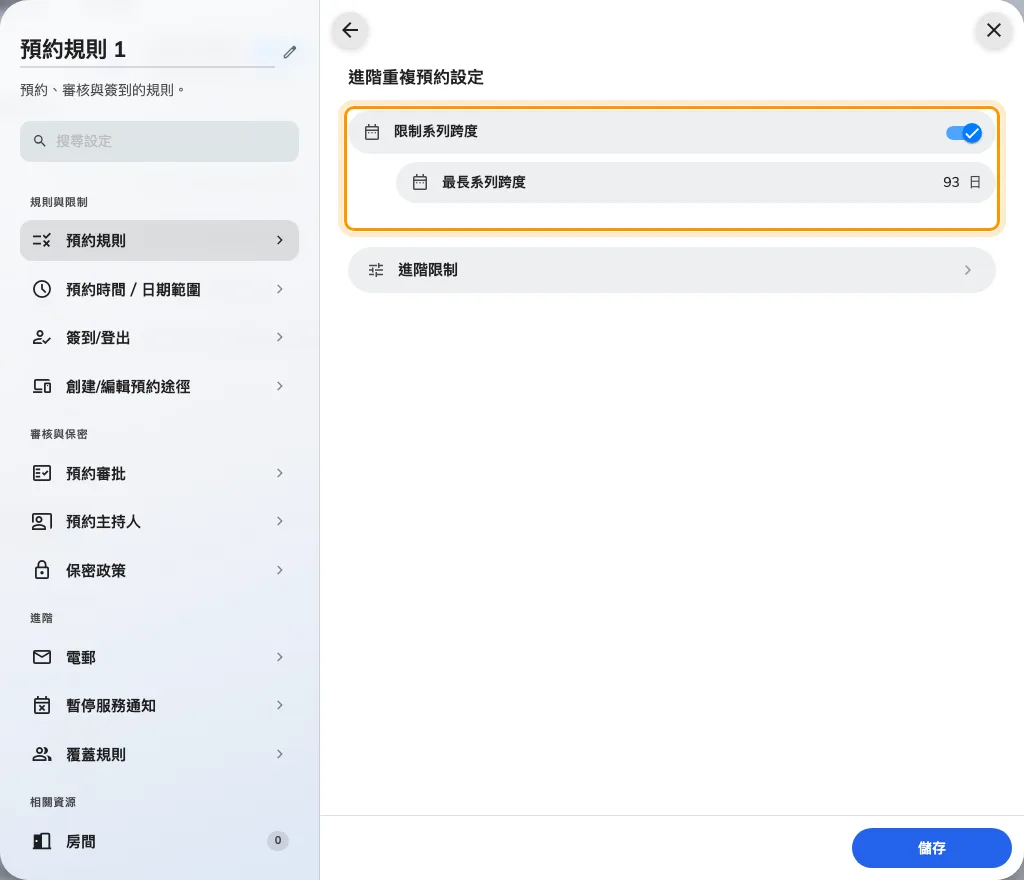
Task: Click the 預約規則 checklist icon
Action: (42, 240)
